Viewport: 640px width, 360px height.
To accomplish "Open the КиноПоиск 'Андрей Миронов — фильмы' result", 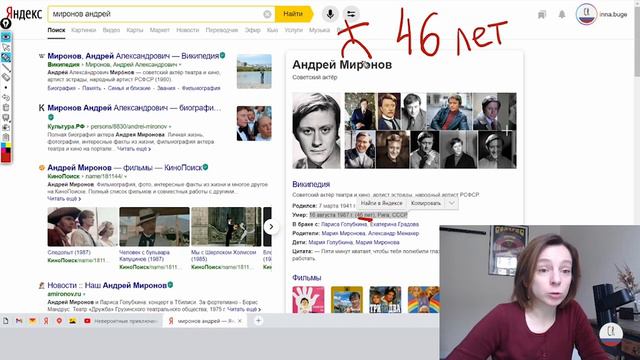I will pos(125,168).
